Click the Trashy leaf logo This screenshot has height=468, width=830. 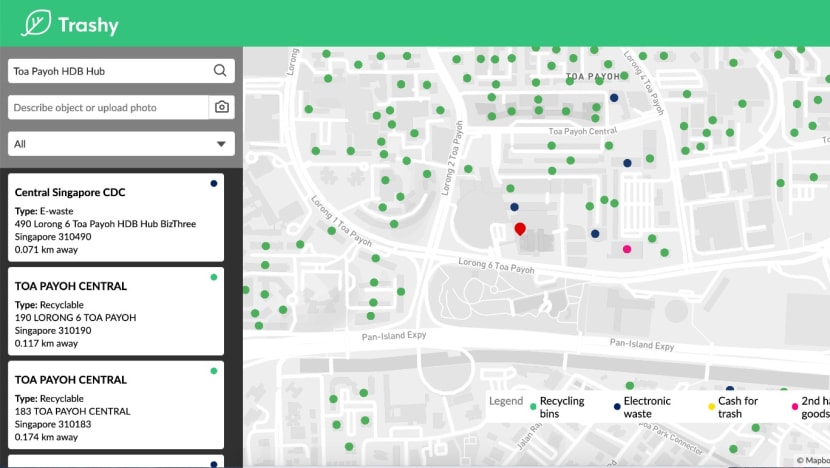36,23
